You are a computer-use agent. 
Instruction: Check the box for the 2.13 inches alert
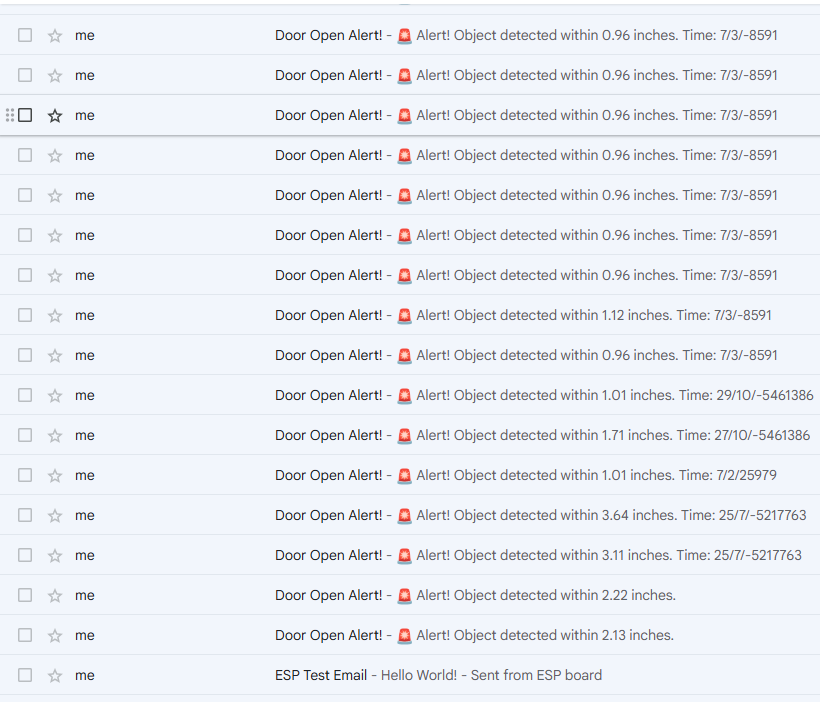tap(25, 635)
